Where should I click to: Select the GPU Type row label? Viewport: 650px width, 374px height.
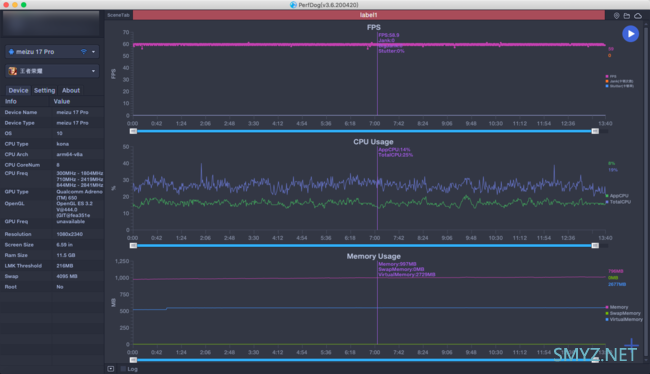(x=17, y=192)
